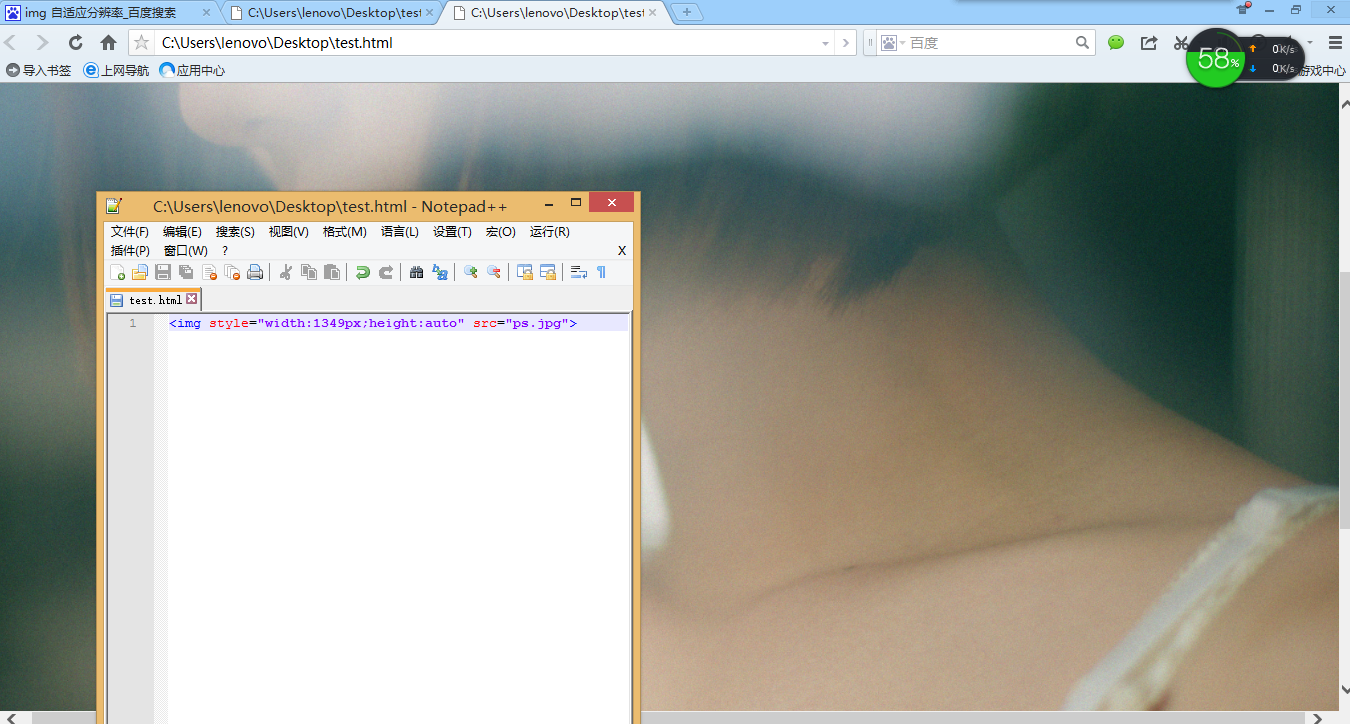The height and width of the screenshot is (724, 1350).
Task: Click the Save All icon in Notepad++
Action: (x=186, y=272)
